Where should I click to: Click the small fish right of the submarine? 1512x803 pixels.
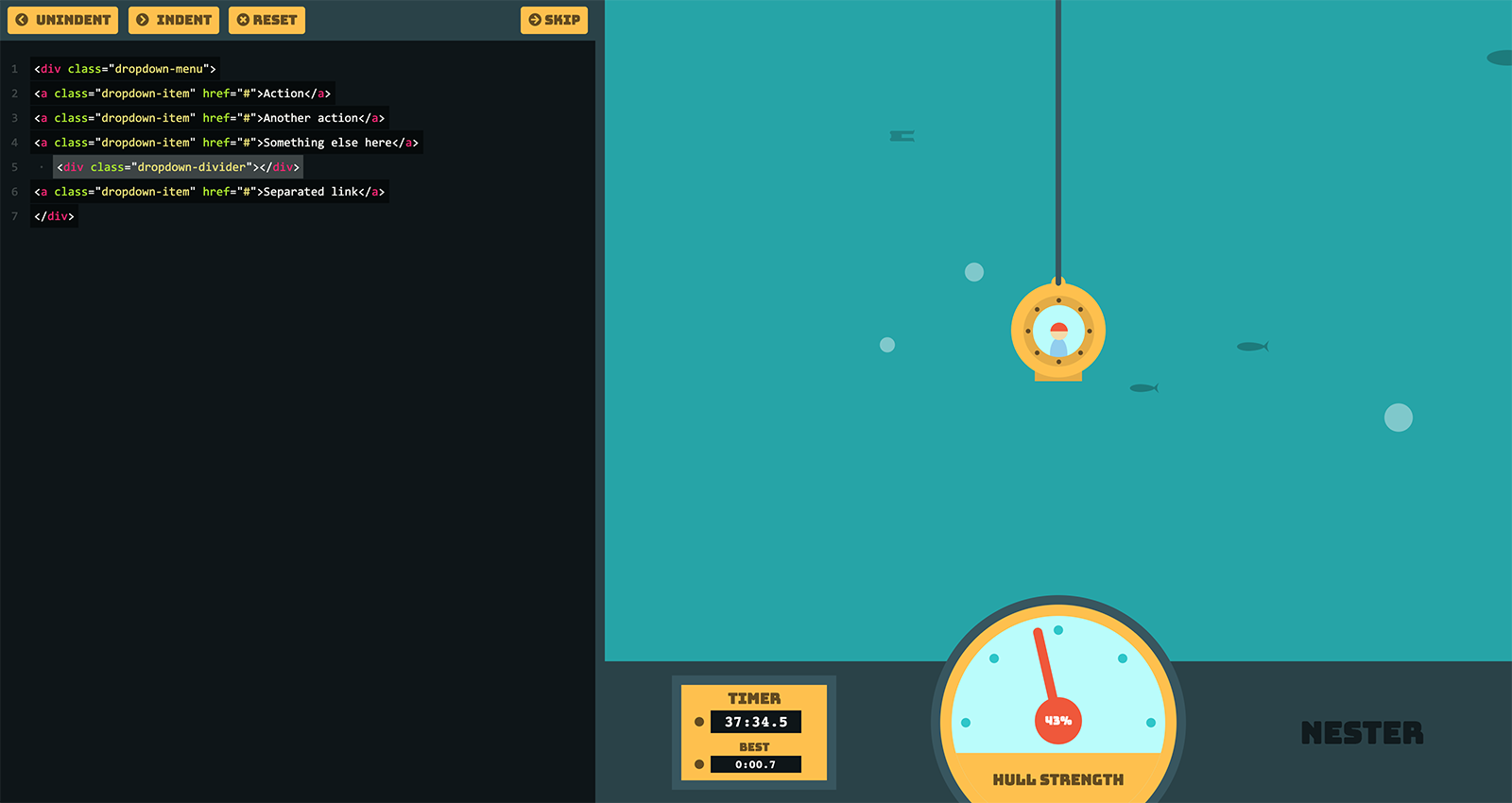point(1252,347)
